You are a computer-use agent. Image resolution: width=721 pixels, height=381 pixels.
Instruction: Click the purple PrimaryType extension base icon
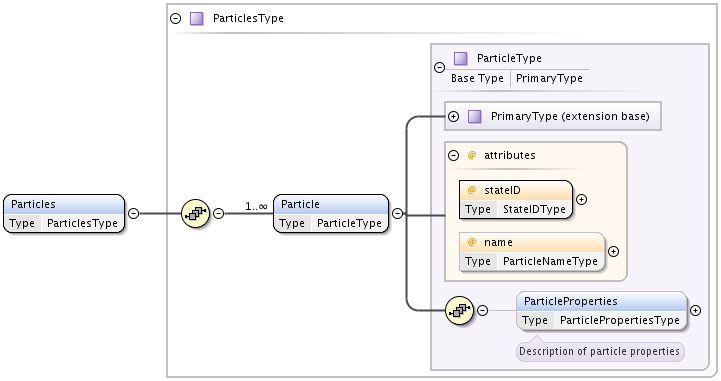pos(475,116)
